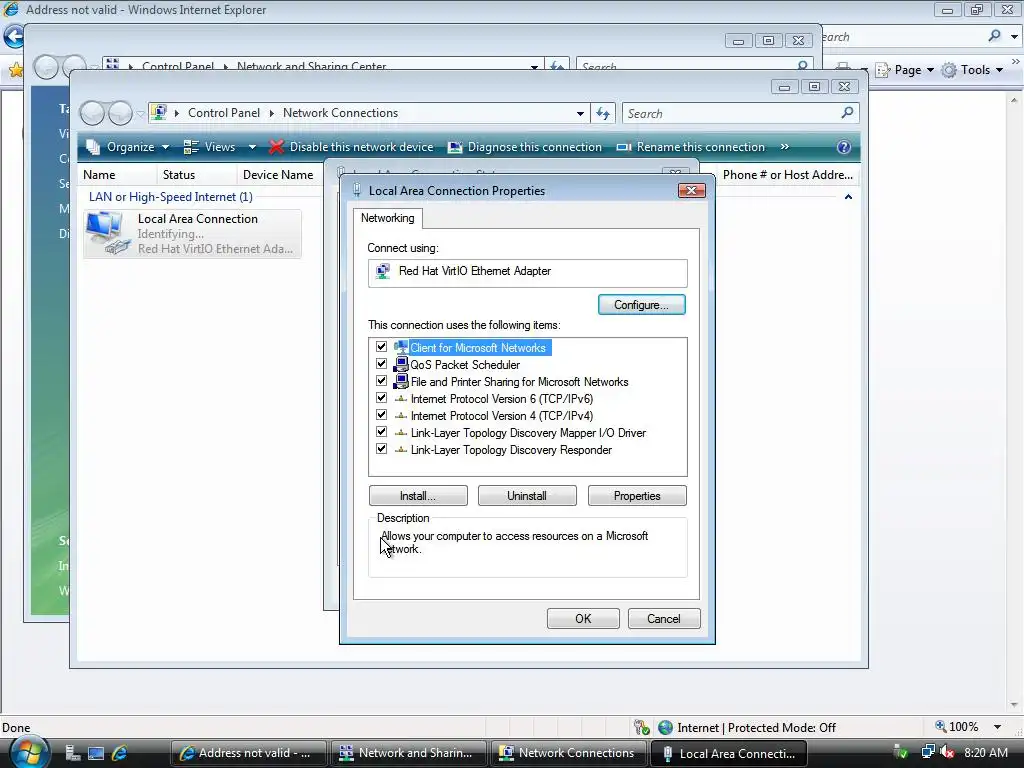
Task: Select the Local Area Connection item icon
Action: pos(108,233)
